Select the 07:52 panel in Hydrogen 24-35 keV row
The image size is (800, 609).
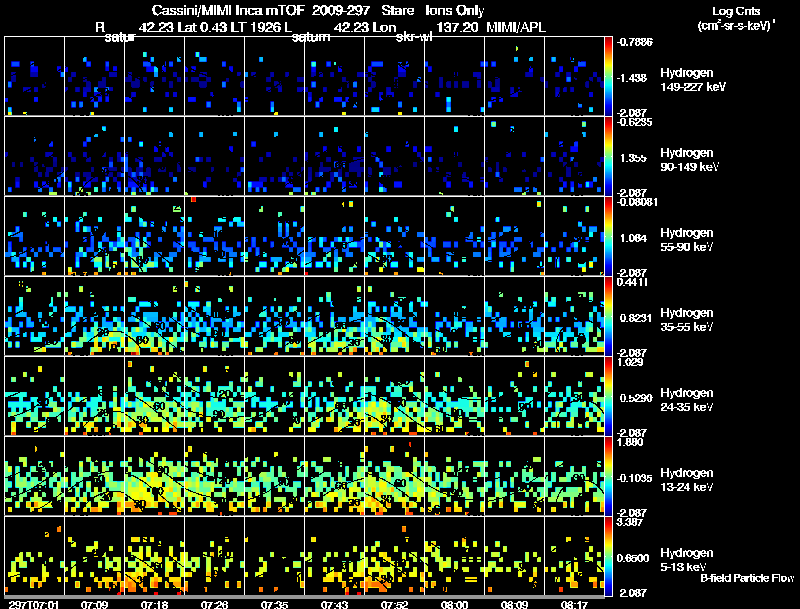point(394,396)
